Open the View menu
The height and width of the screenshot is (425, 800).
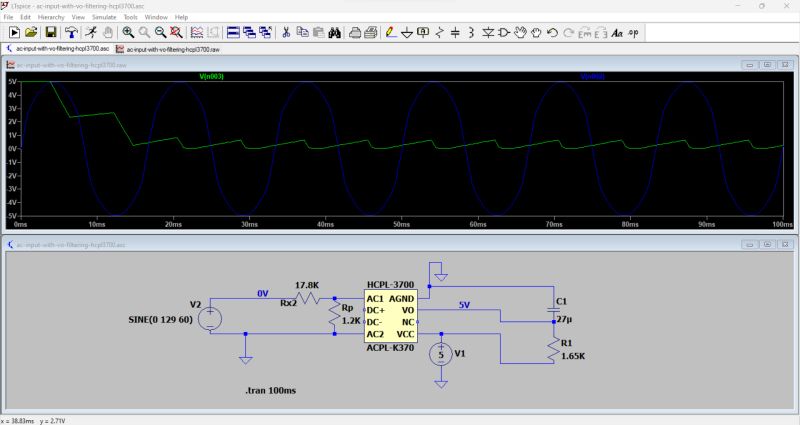point(78,17)
